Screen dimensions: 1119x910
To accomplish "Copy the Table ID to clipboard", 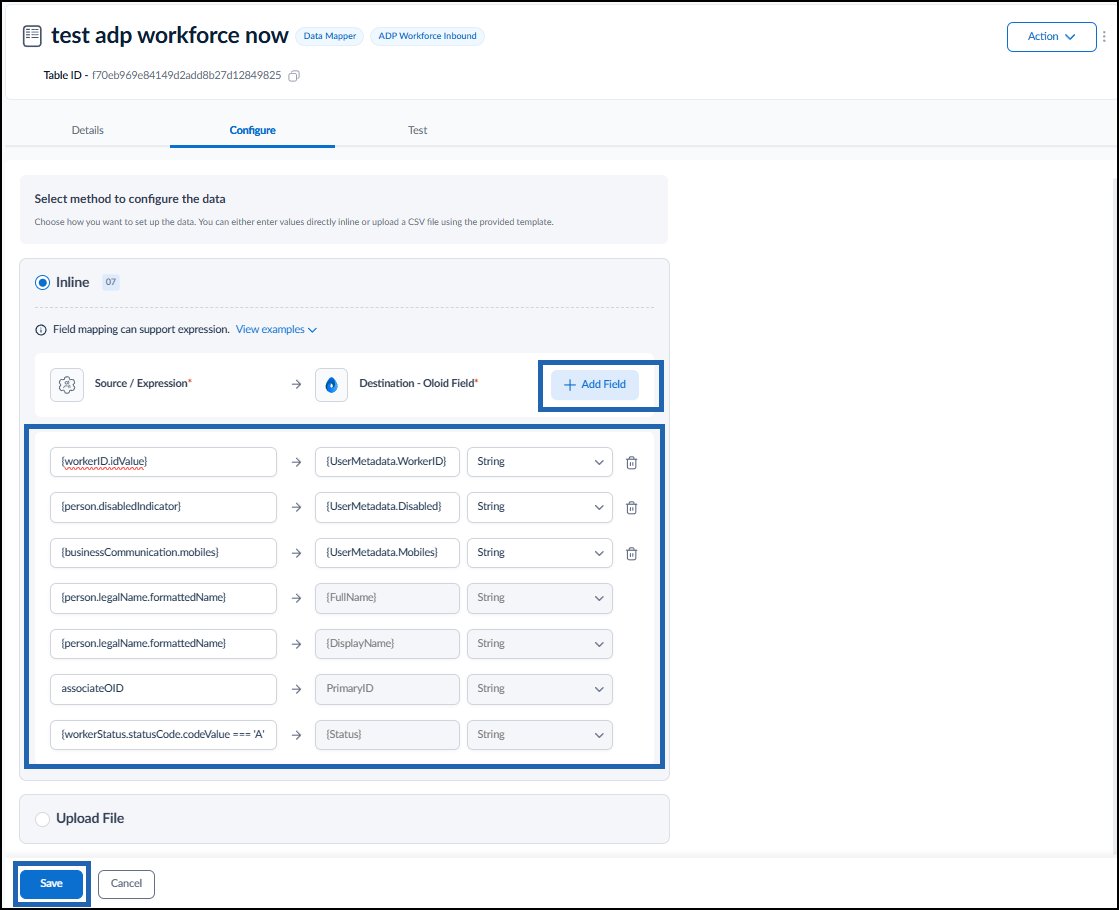I will click(x=293, y=76).
